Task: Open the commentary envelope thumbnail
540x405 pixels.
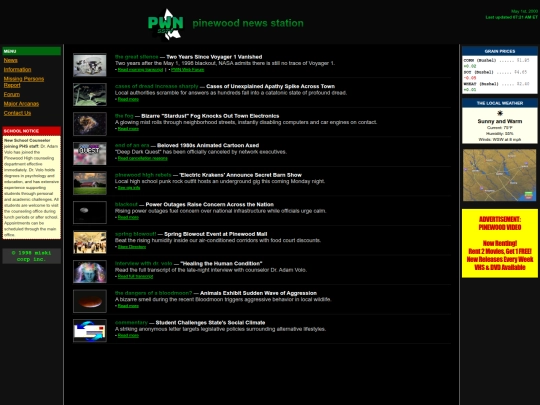Action: [90, 331]
